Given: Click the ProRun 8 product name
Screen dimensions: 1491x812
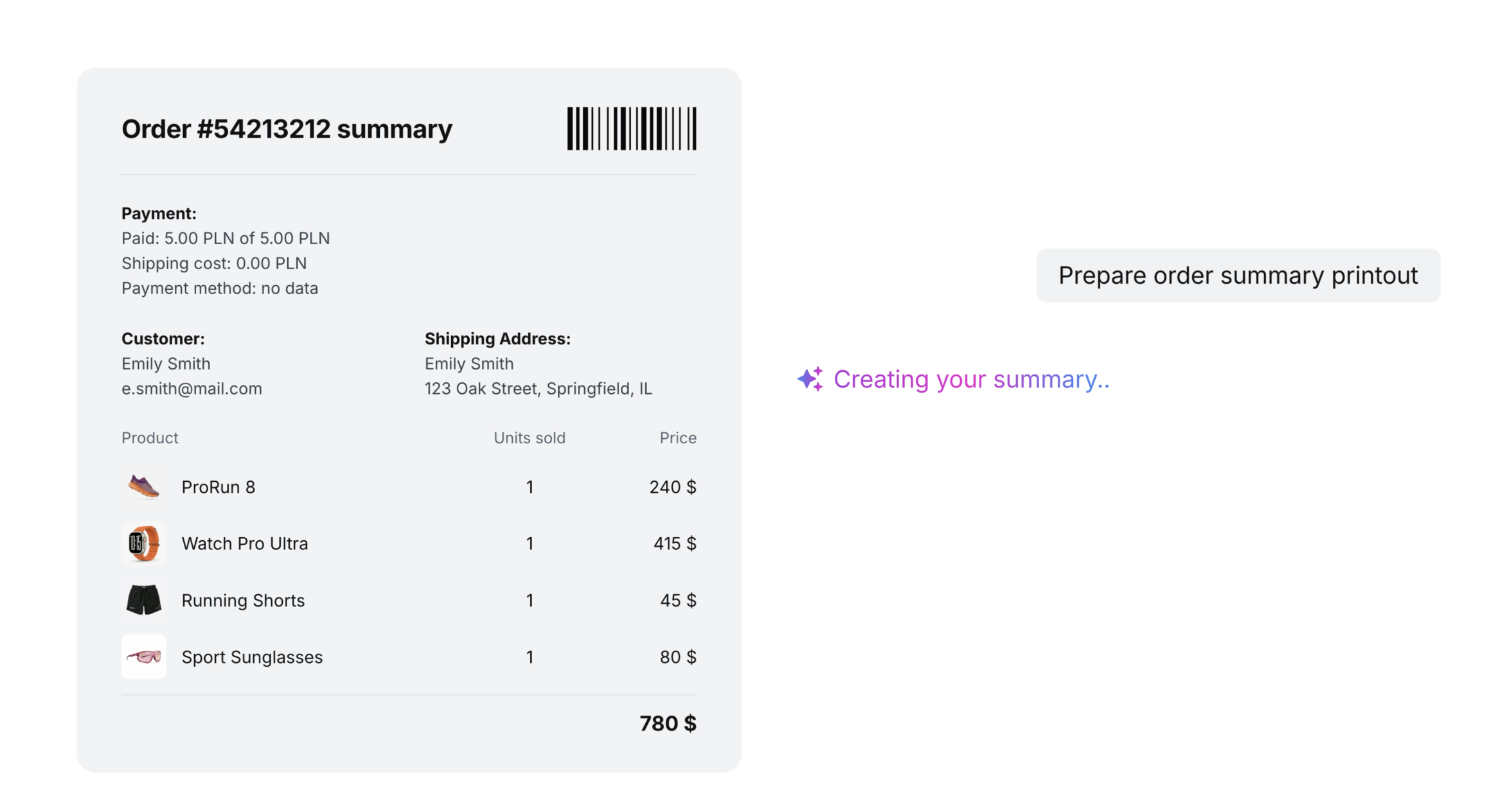Looking at the screenshot, I should [219, 487].
